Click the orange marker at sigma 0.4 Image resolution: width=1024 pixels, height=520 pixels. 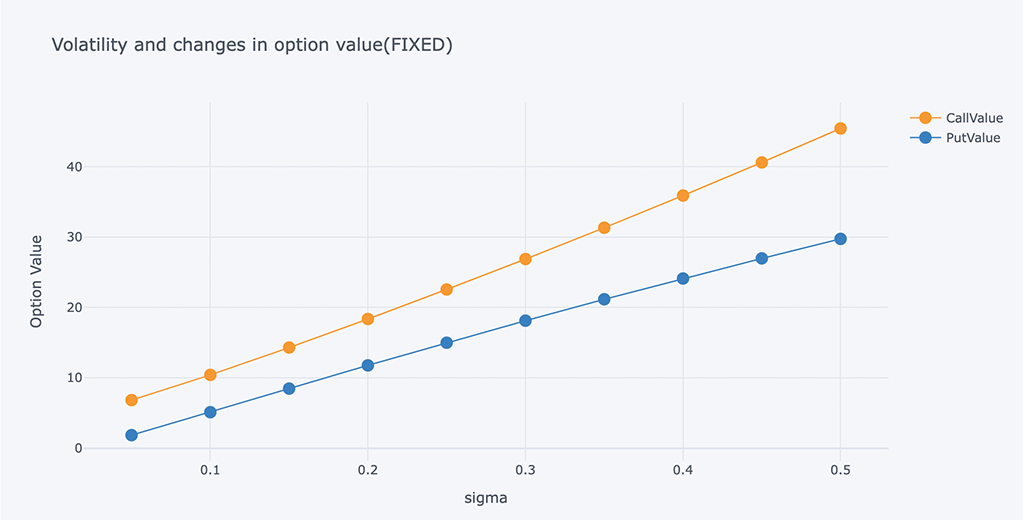[x=683, y=196]
